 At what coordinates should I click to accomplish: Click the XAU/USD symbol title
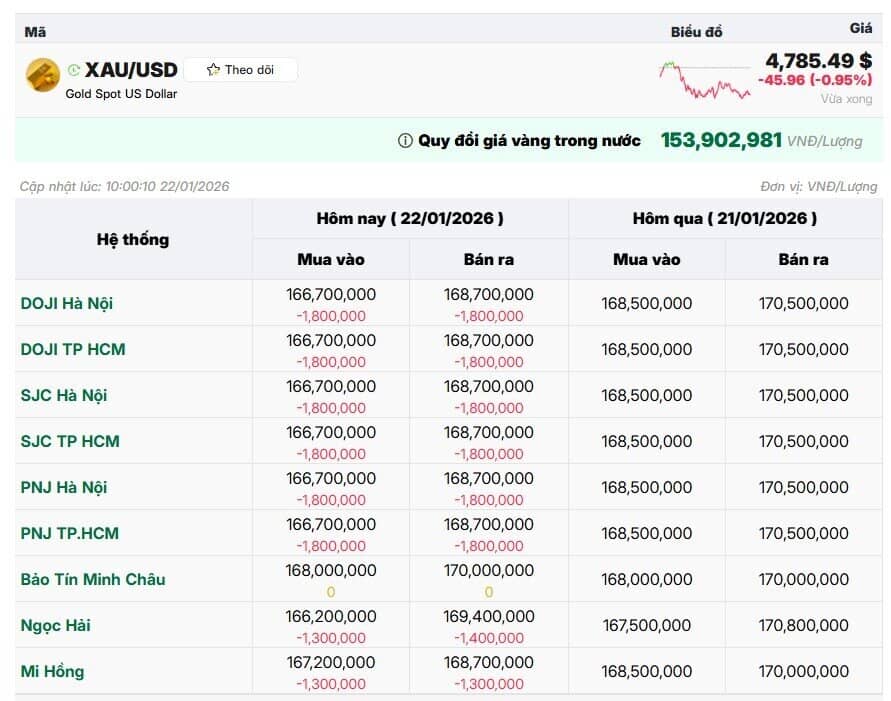[131, 70]
